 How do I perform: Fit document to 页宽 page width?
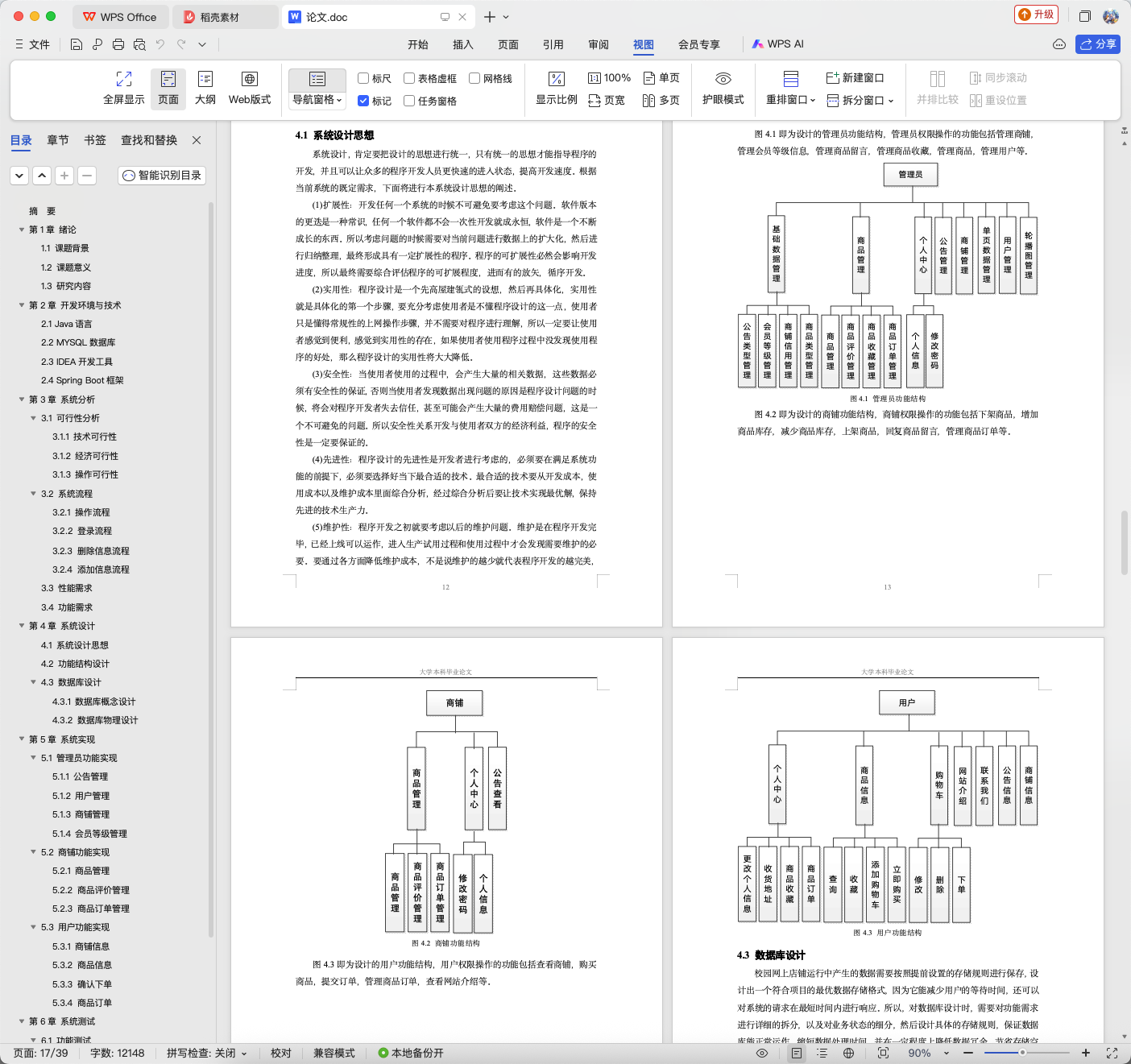pos(607,101)
